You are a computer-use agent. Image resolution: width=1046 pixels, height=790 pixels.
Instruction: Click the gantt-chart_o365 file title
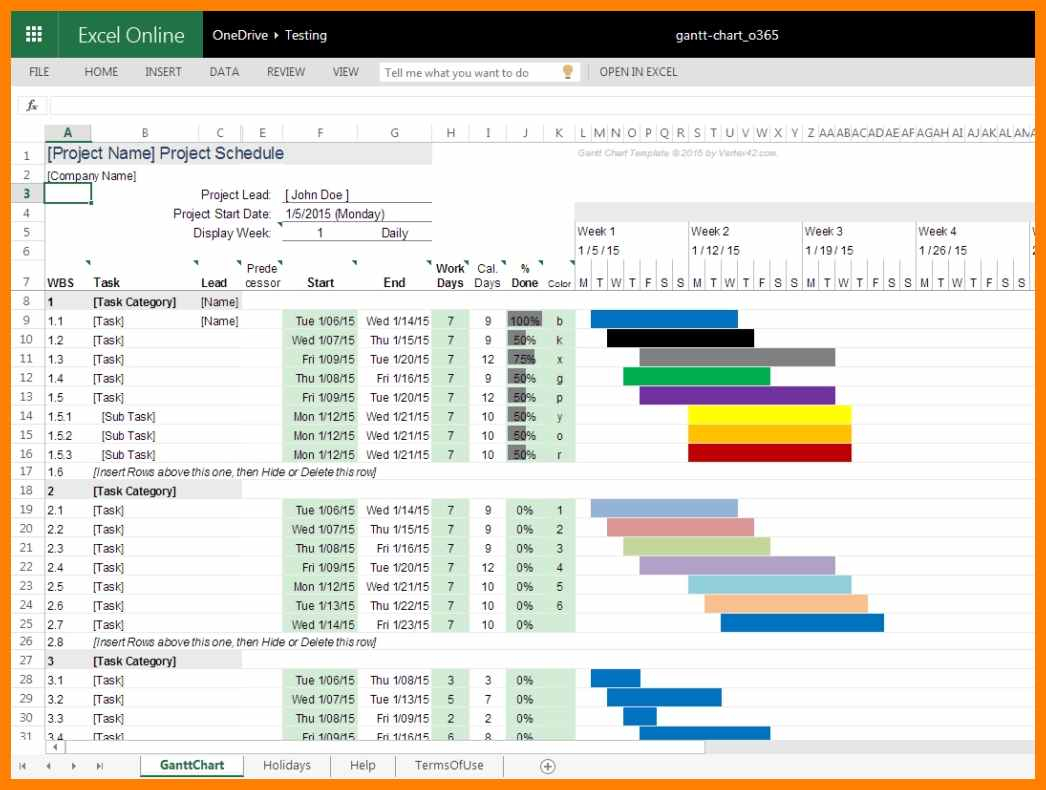[x=726, y=35]
